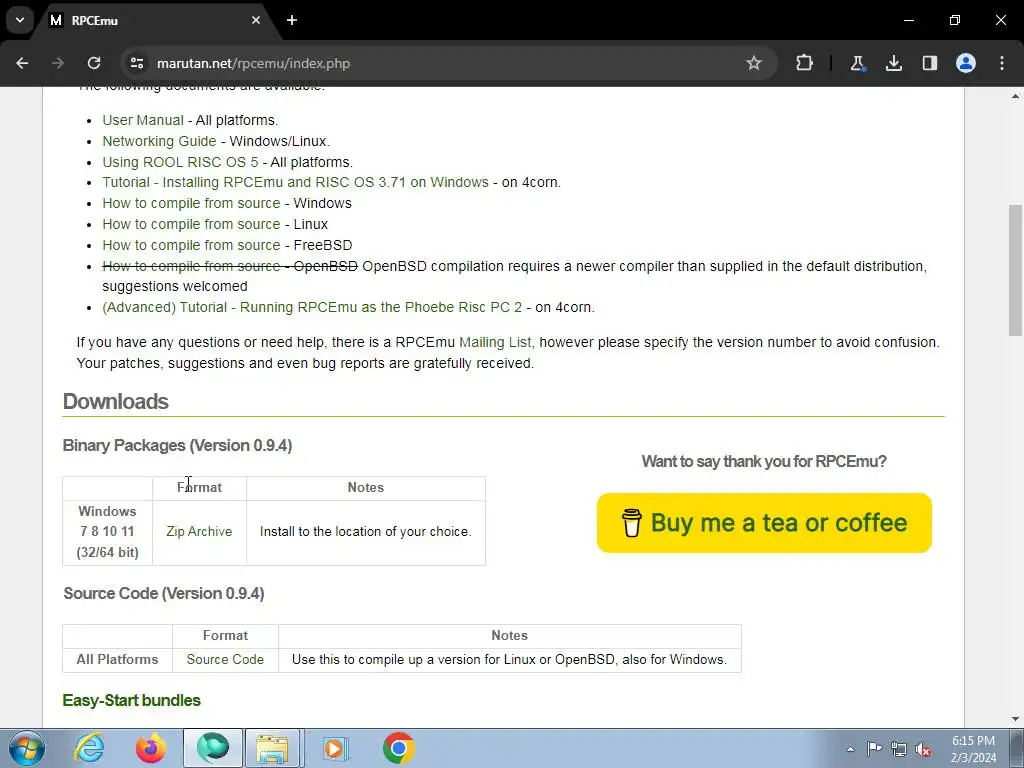Open the taskbar clock 6:15 PM
Screen dimensions: 1024x768
coord(973,749)
